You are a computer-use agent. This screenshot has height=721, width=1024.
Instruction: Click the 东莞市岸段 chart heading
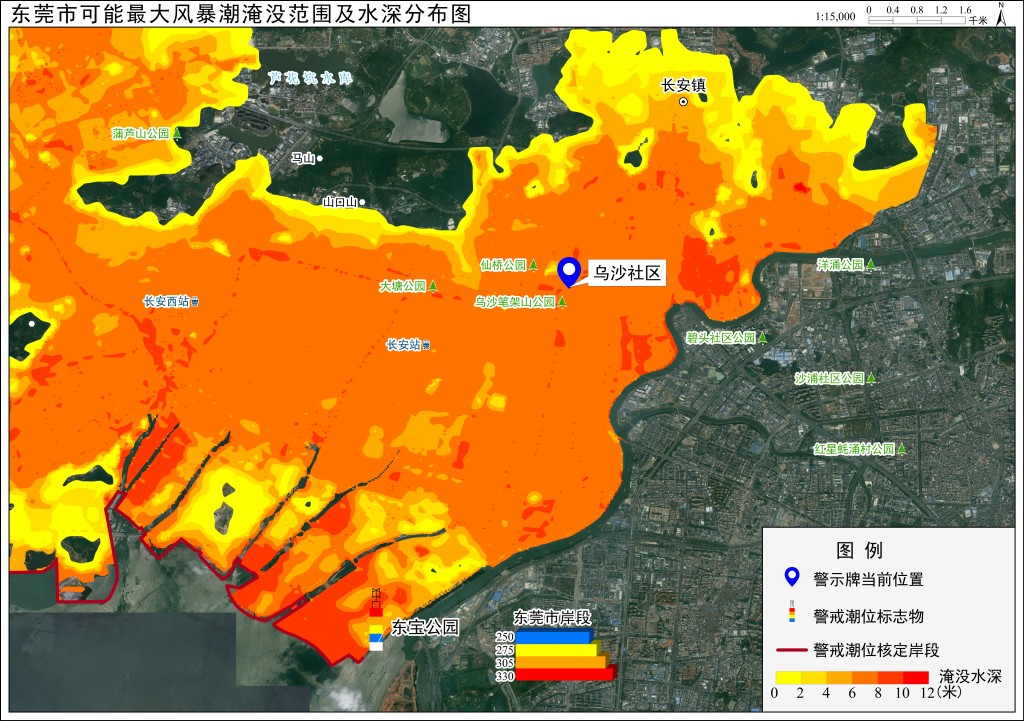click(552, 618)
